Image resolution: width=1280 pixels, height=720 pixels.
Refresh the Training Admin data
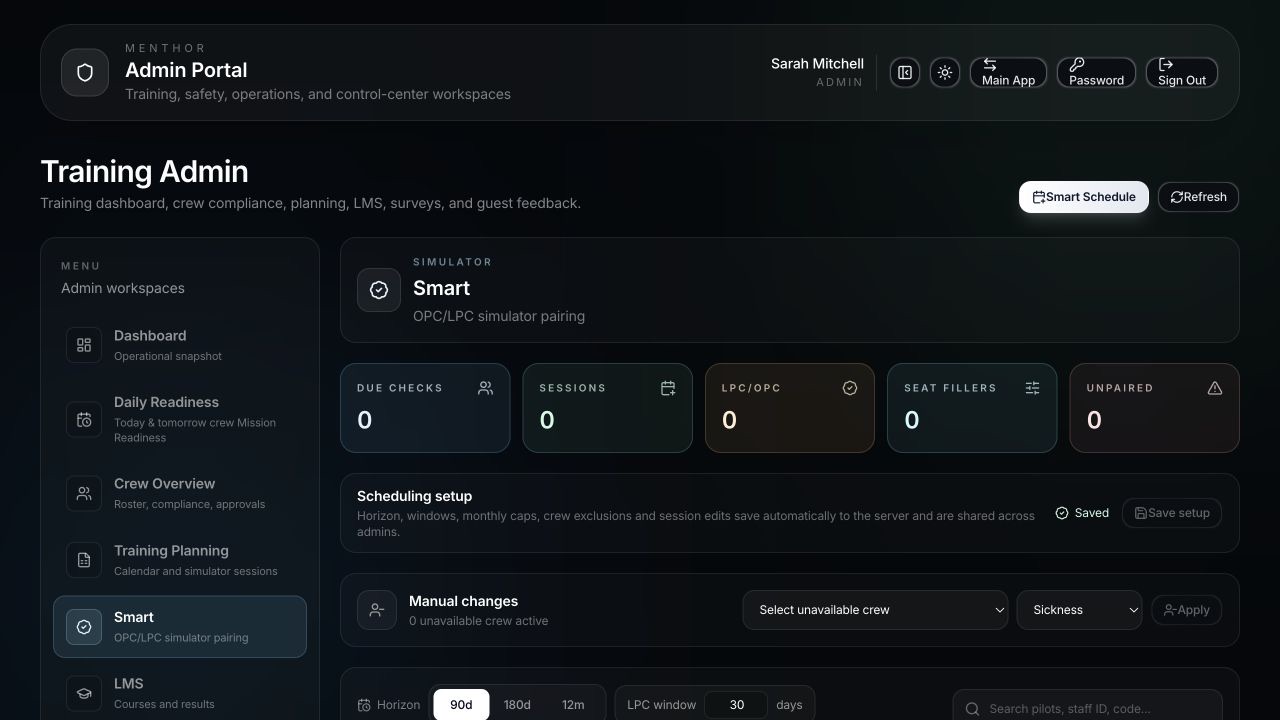1198,197
